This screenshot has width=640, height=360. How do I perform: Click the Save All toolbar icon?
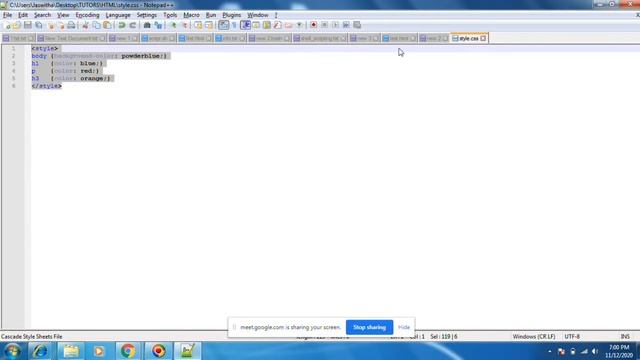pos(39,25)
